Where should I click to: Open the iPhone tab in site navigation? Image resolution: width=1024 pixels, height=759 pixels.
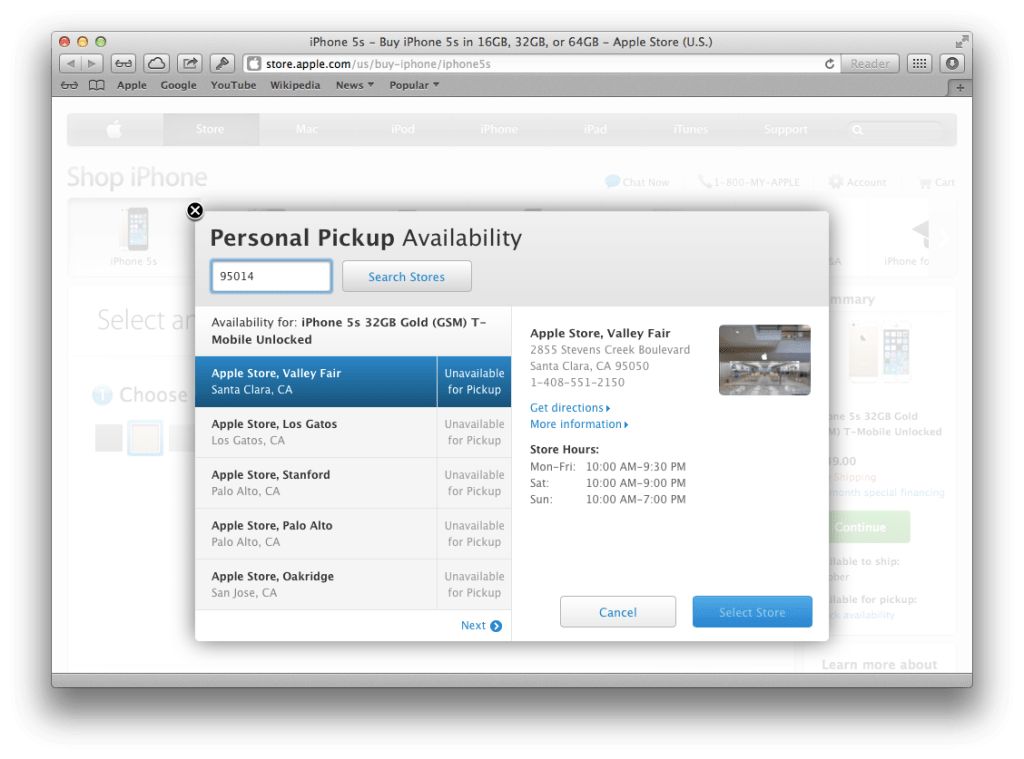coord(499,129)
